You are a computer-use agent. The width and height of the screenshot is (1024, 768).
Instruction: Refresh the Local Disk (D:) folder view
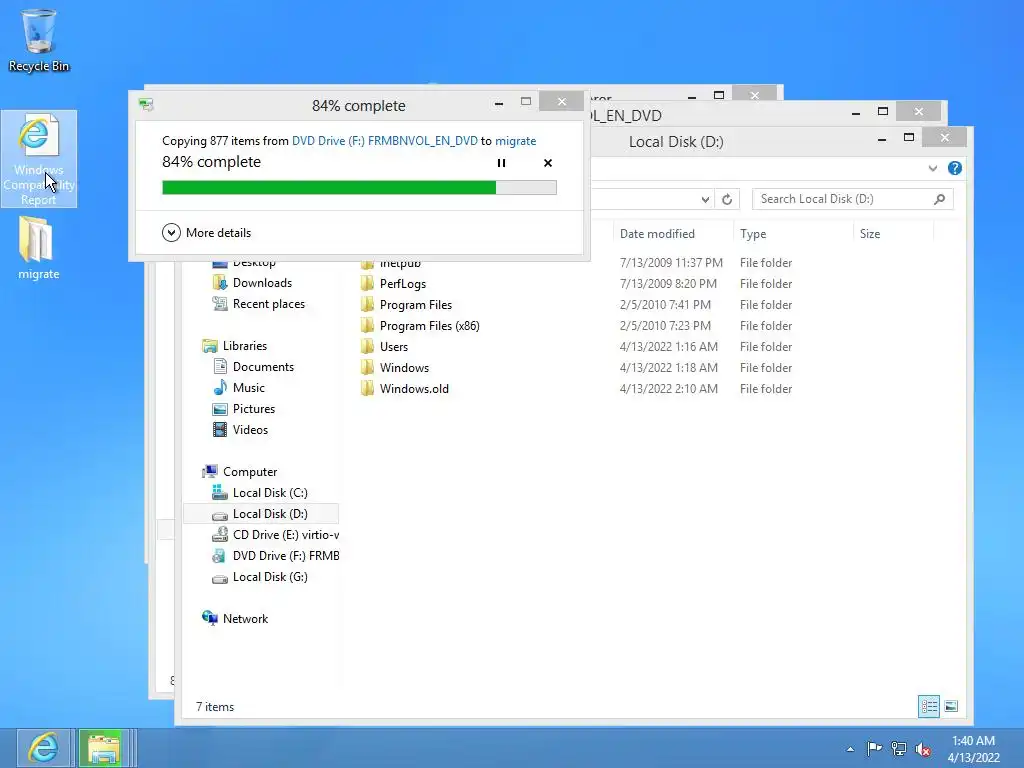pyautogui.click(x=727, y=199)
